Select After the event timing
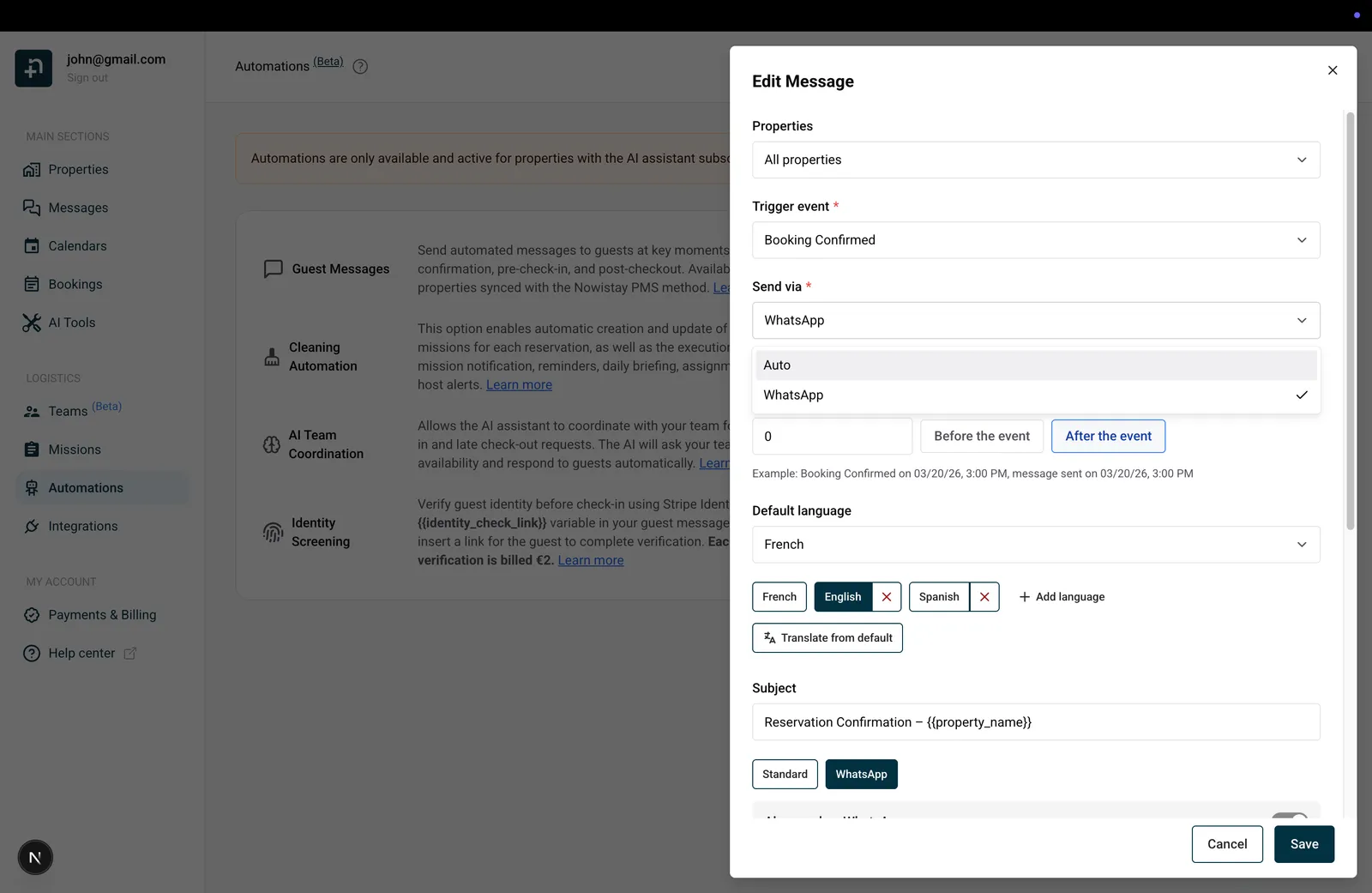This screenshot has width=1372, height=893. click(x=1108, y=436)
